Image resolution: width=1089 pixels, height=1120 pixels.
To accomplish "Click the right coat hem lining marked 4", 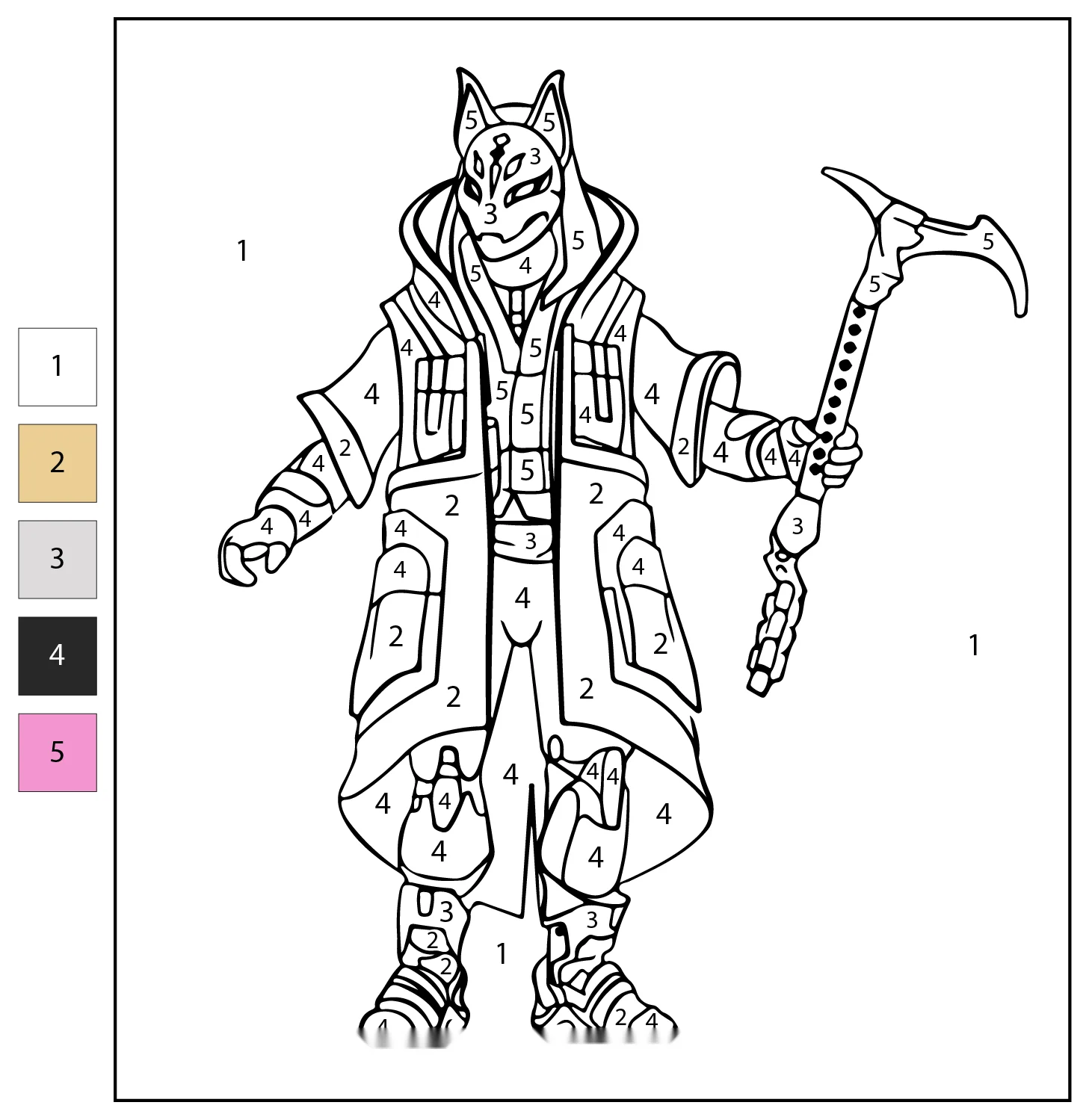I will [664, 814].
